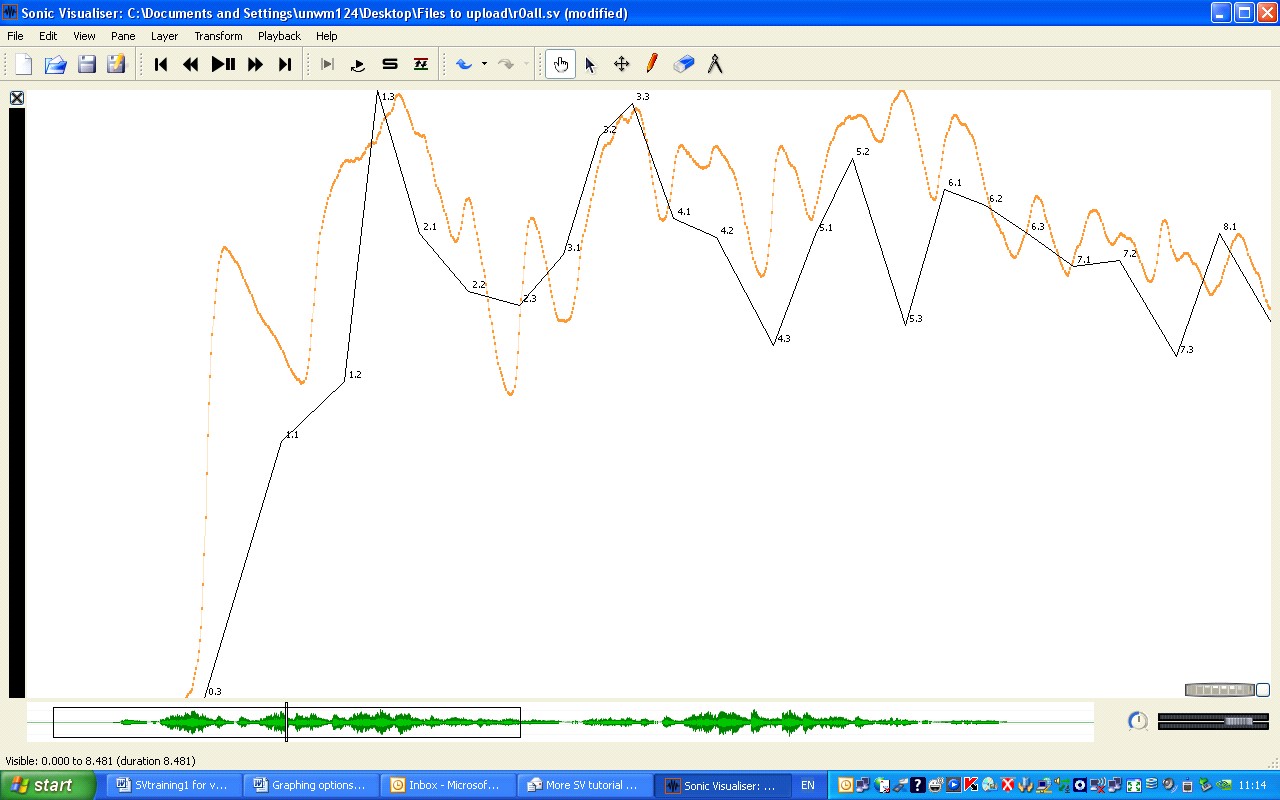Click the playback cursor in overview waveform
This screenshot has width=1280, height=800.
[x=286, y=721]
